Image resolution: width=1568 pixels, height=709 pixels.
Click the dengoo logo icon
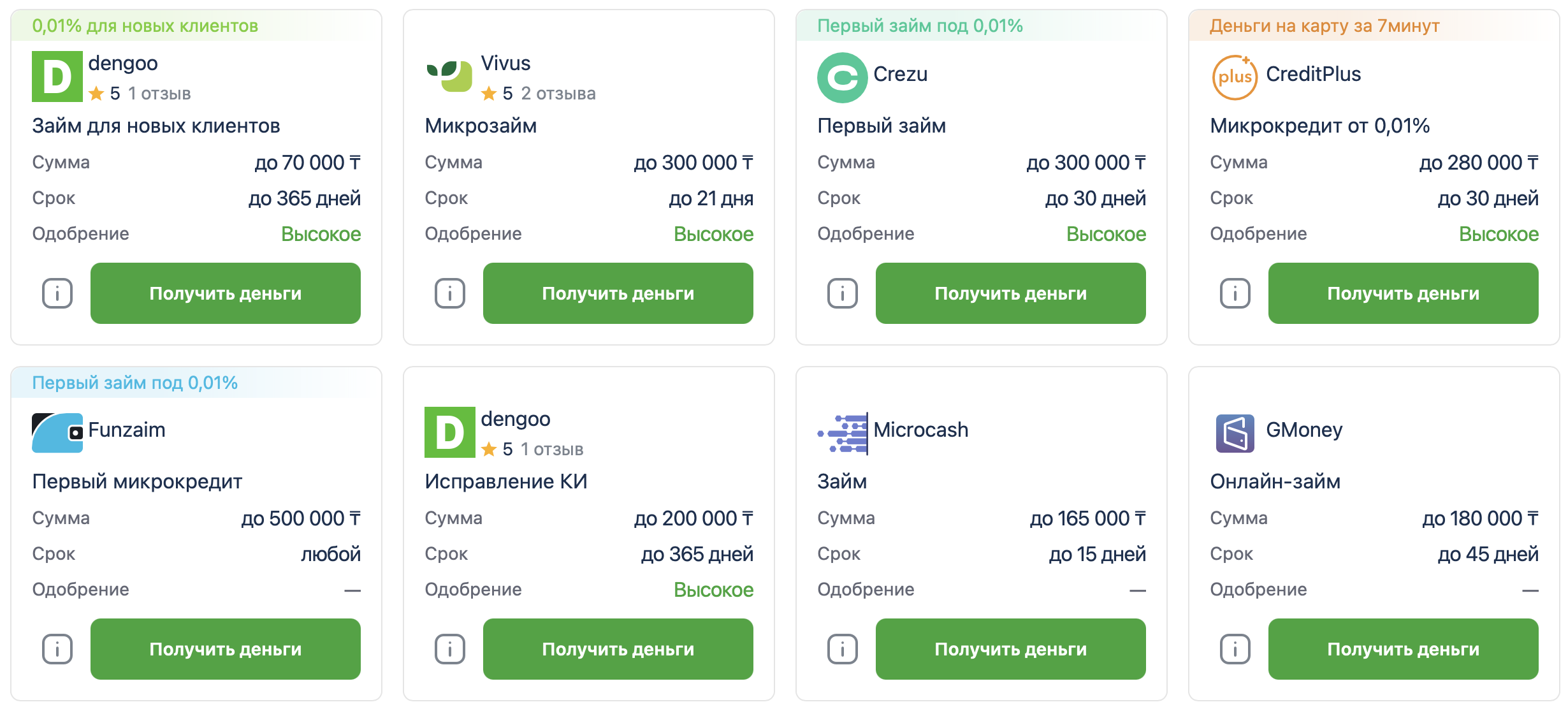pyautogui.click(x=56, y=77)
